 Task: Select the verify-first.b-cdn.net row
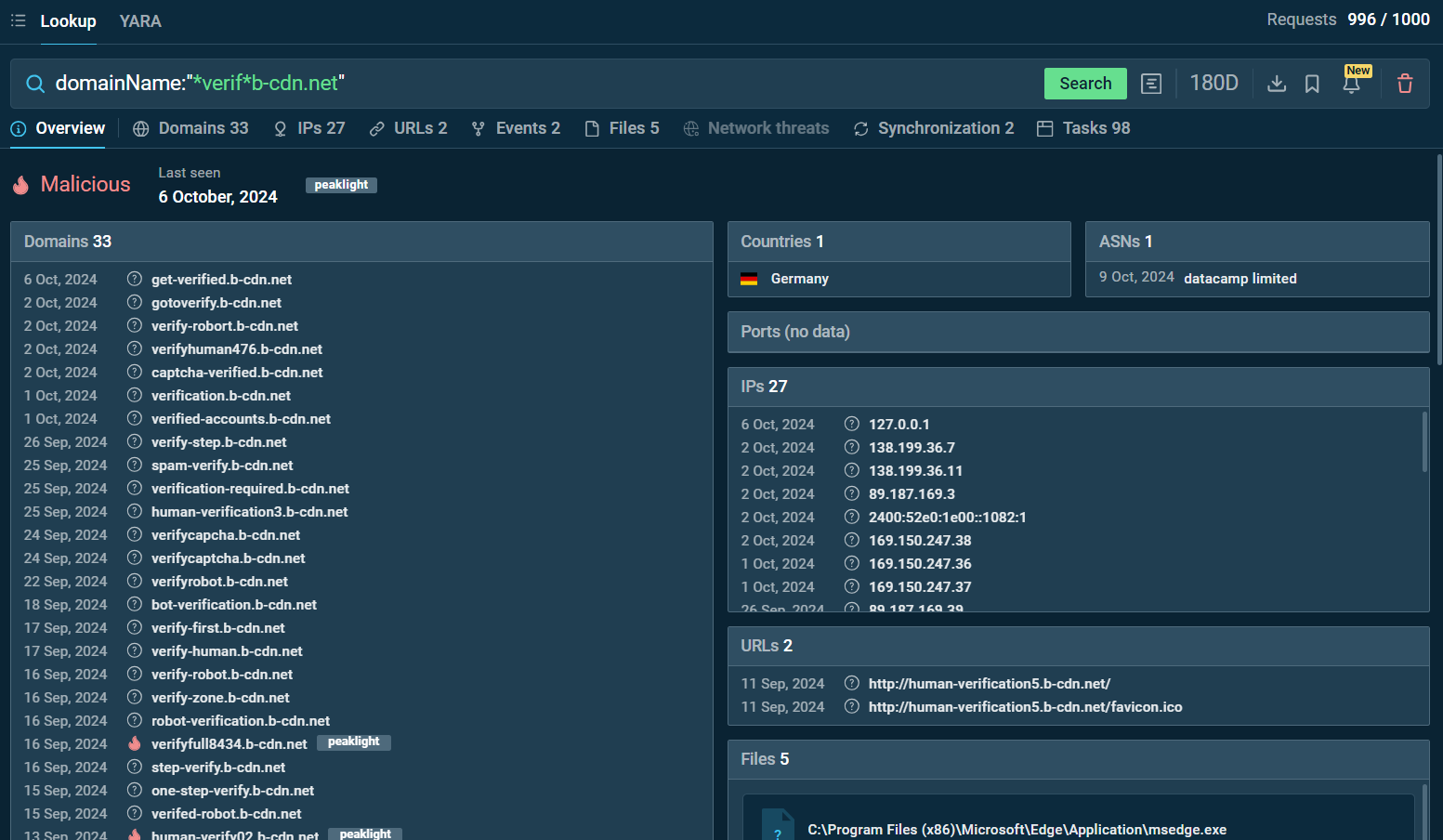pyautogui.click(x=361, y=628)
